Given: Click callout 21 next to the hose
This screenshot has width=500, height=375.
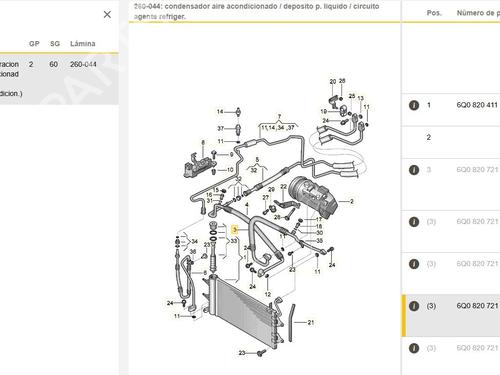Looking at the screenshot, I should coord(311,322).
